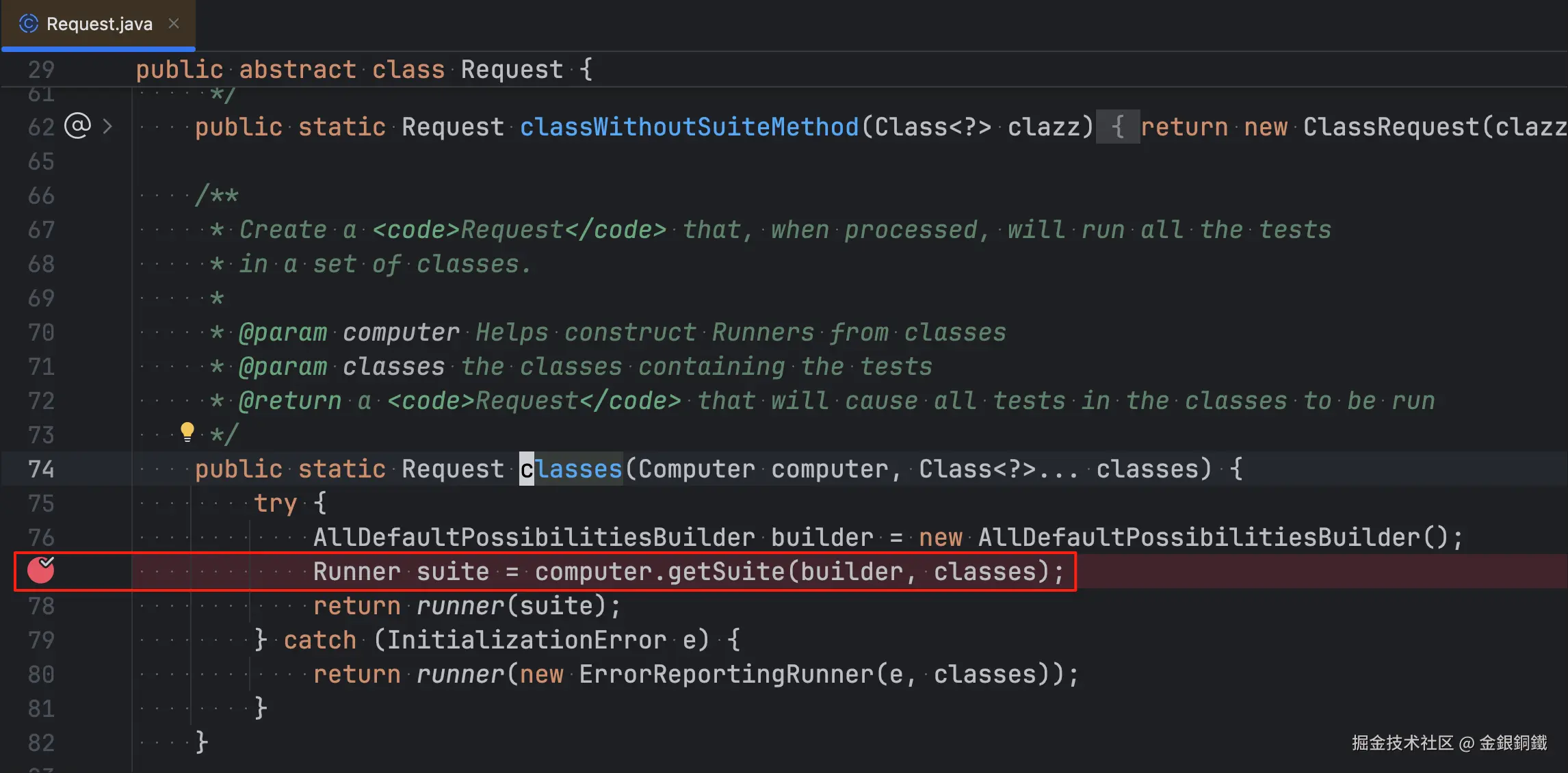The image size is (1568, 773).
Task: Click ErrorReportingRunner on line 80
Action: [x=726, y=674]
